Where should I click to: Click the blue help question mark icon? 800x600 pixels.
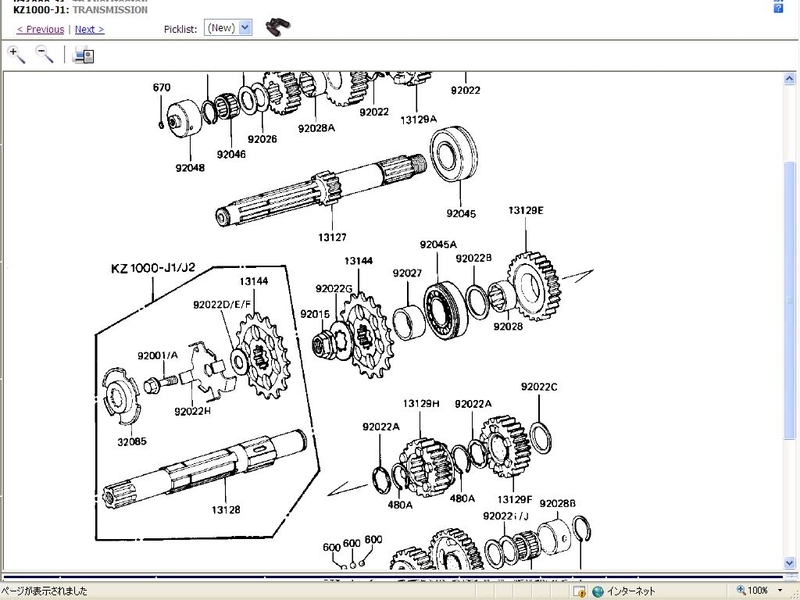point(778,8)
